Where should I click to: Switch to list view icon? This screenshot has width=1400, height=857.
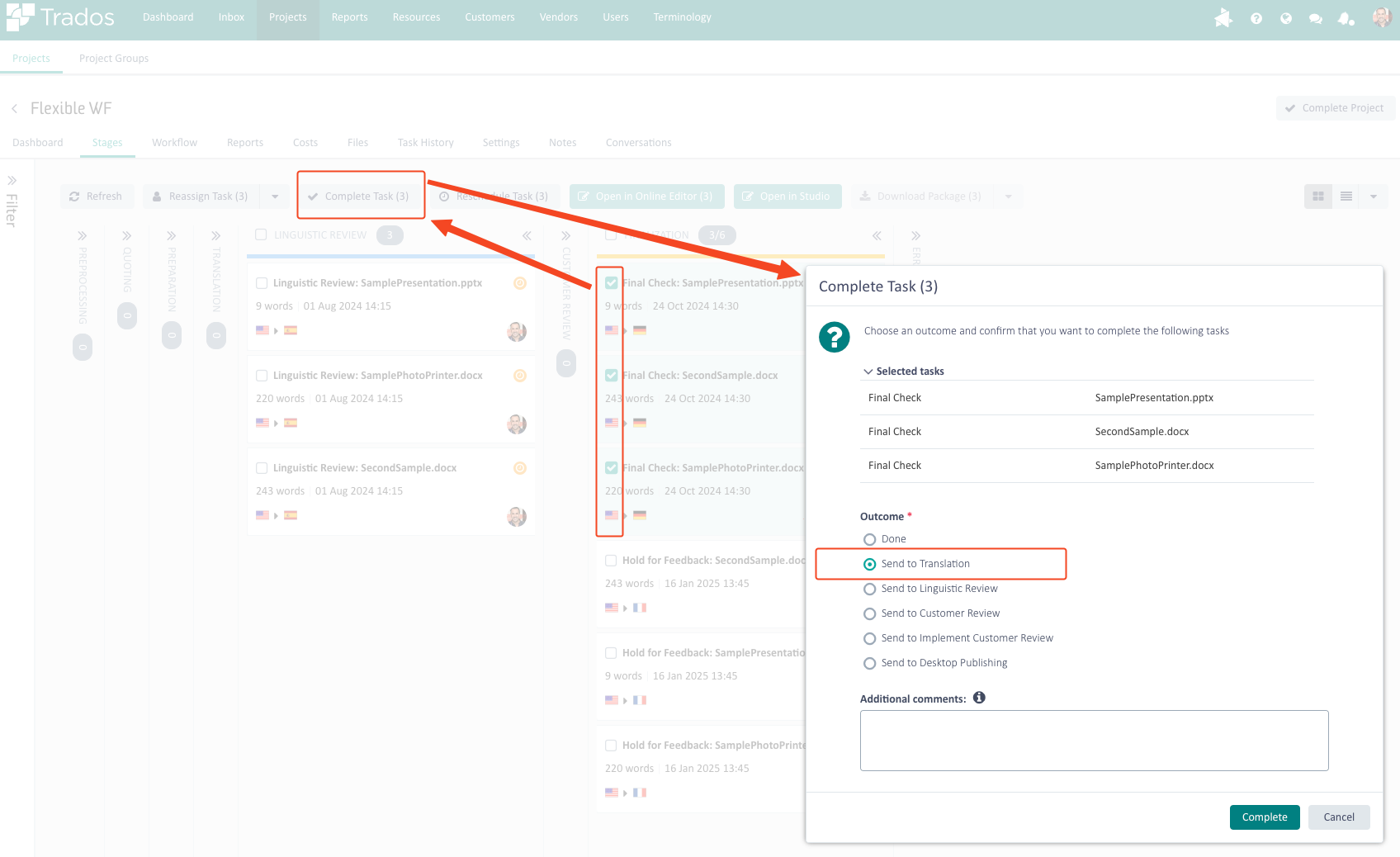click(1346, 196)
